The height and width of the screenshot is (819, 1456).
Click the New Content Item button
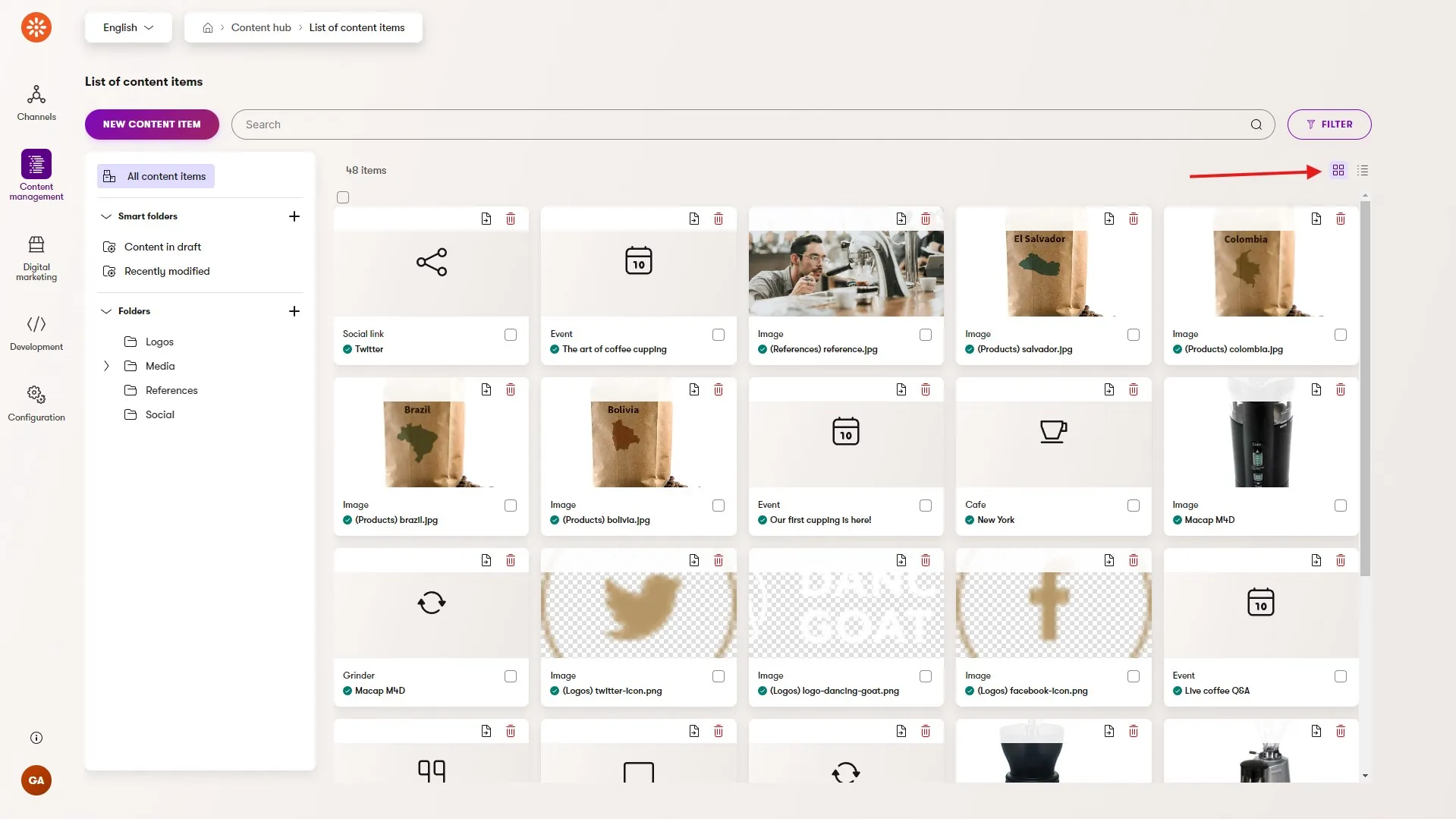pos(152,124)
